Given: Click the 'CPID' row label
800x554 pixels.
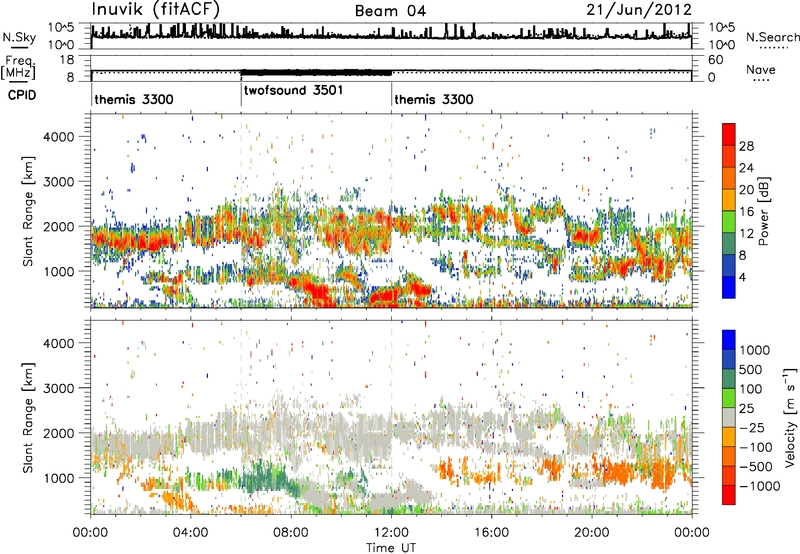Looking at the screenshot, I should (x=22, y=95).
